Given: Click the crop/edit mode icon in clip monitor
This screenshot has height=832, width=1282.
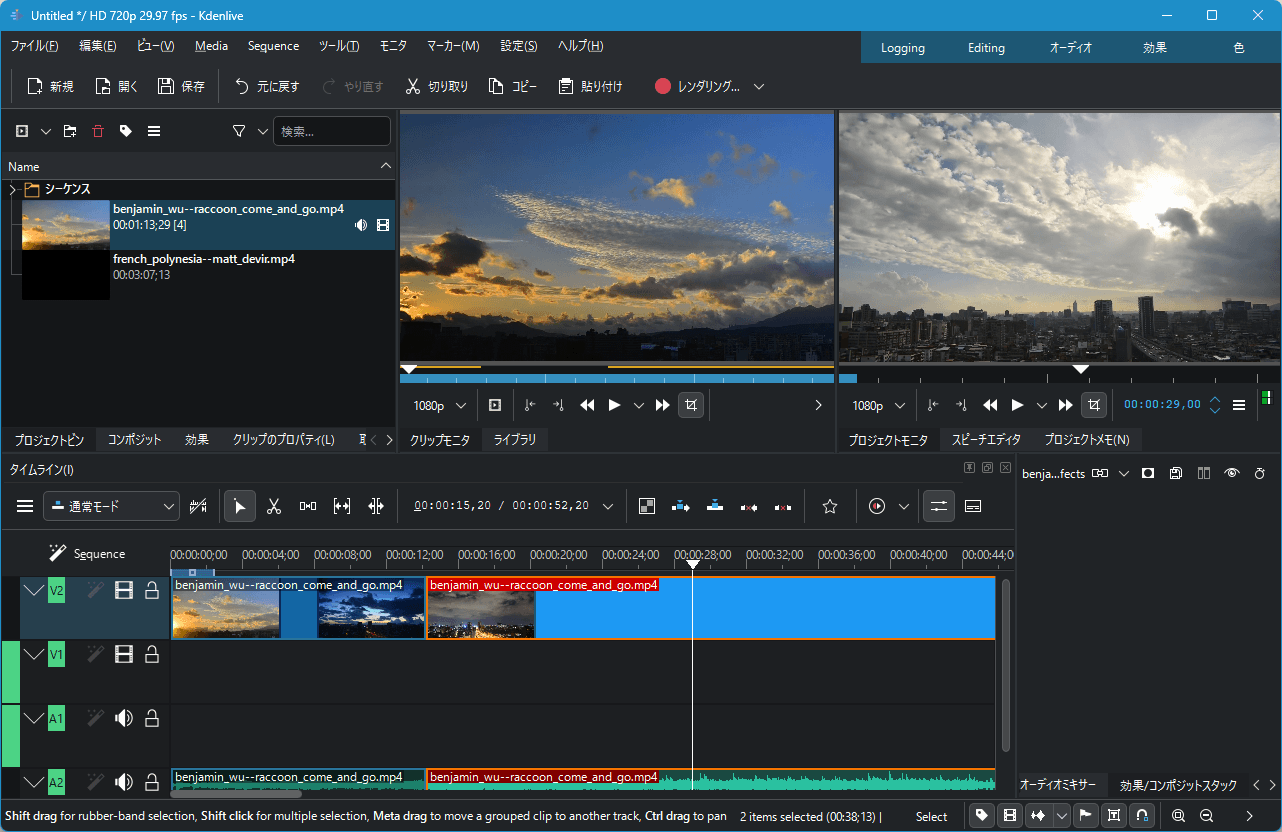Looking at the screenshot, I should point(691,405).
